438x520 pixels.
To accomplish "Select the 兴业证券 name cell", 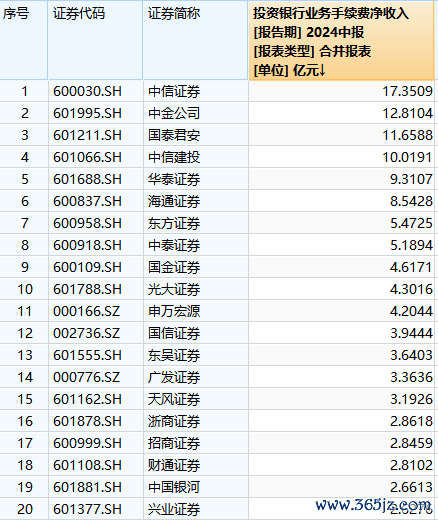I will (195, 509).
